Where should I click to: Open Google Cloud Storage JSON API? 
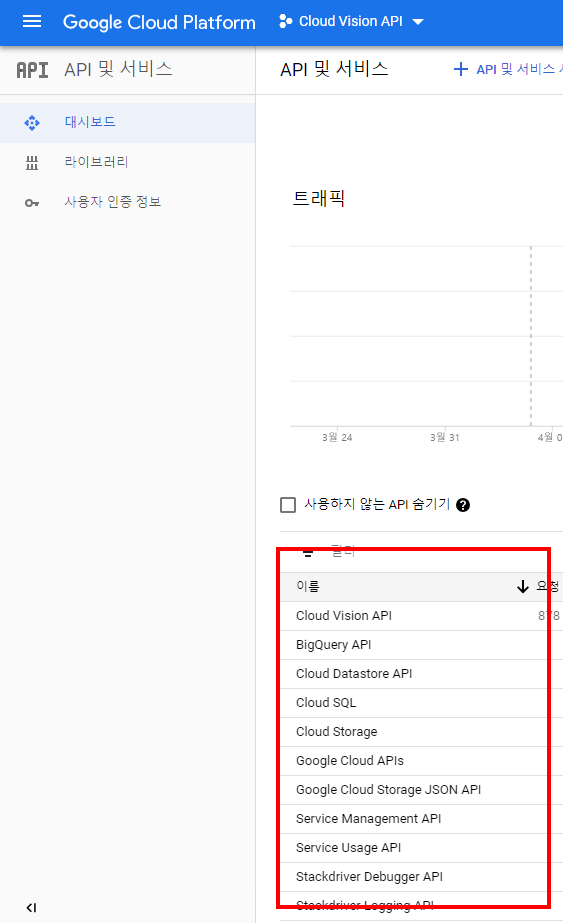coord(388,789)
